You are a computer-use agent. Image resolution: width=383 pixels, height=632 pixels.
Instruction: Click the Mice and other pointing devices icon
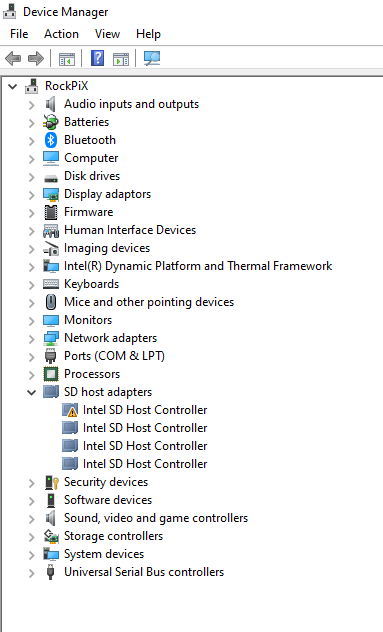pyautogui.click(x=51, y=302)
